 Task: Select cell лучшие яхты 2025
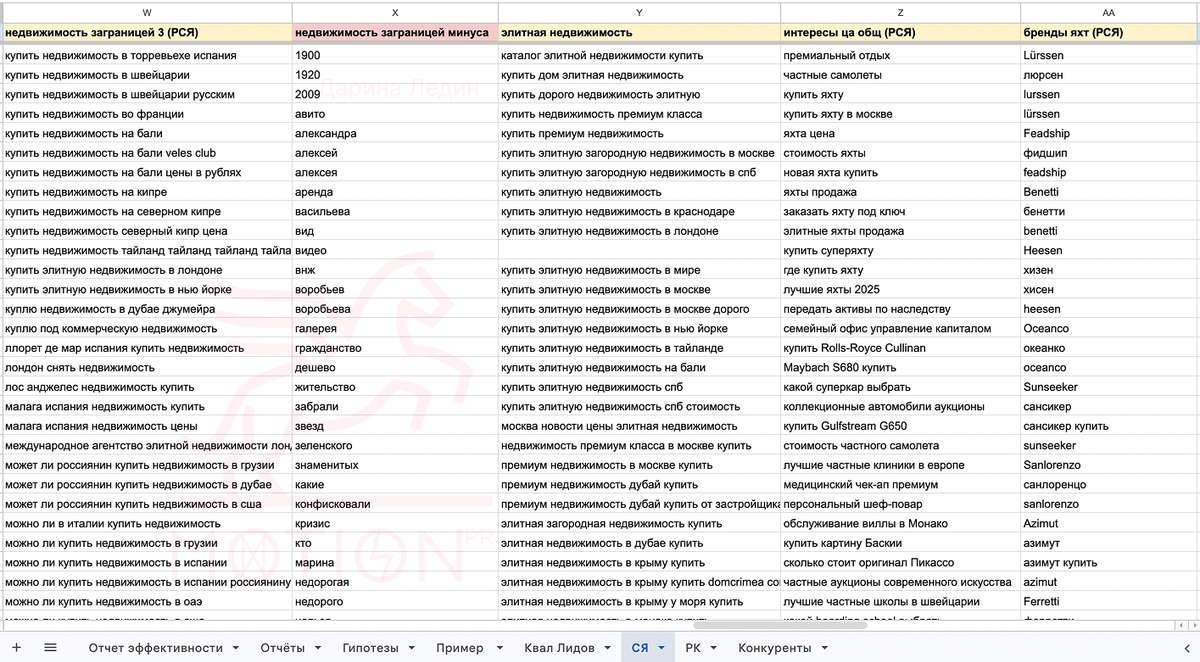(x=900, y=289)
